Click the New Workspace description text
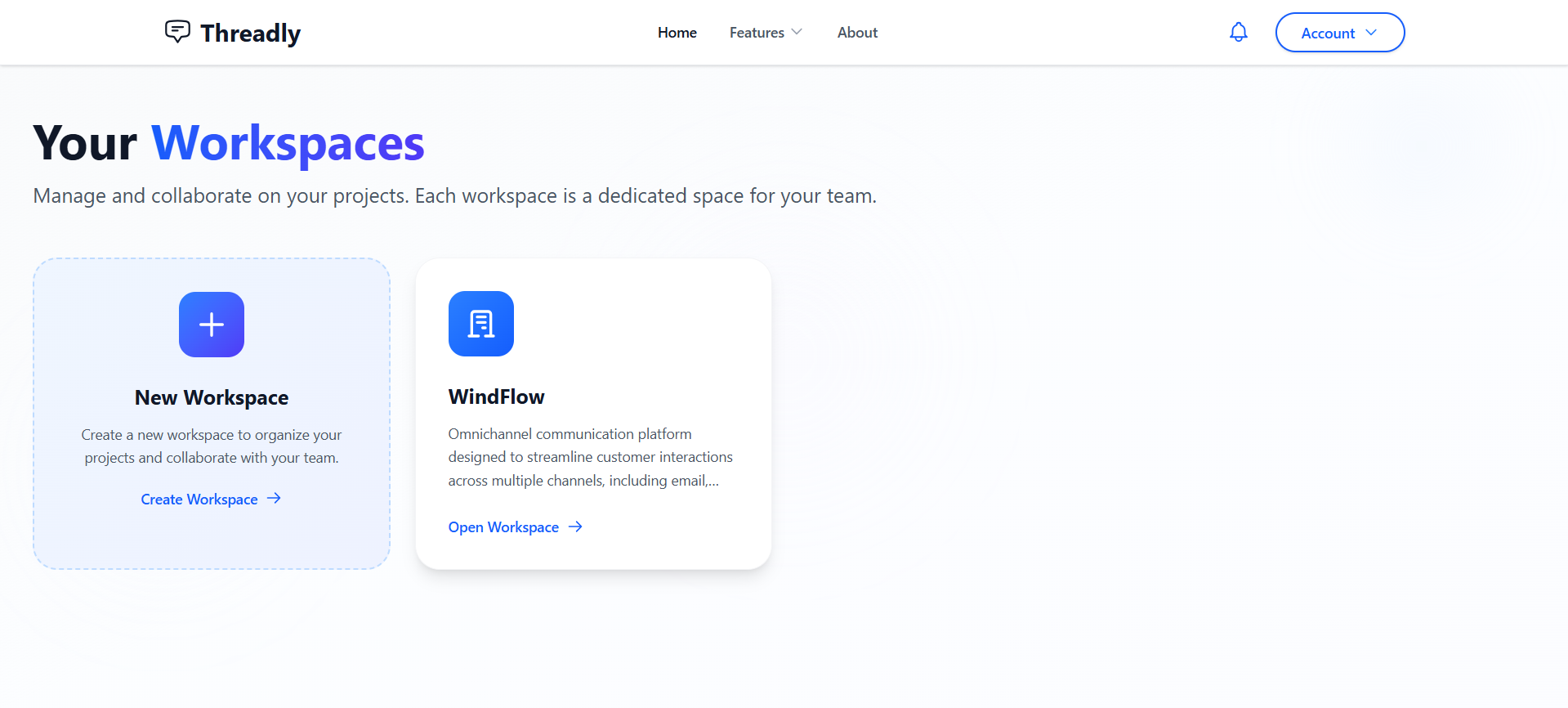Viewport: 1568px width, 708px height. pyautogui.click(x=212, y=446)
